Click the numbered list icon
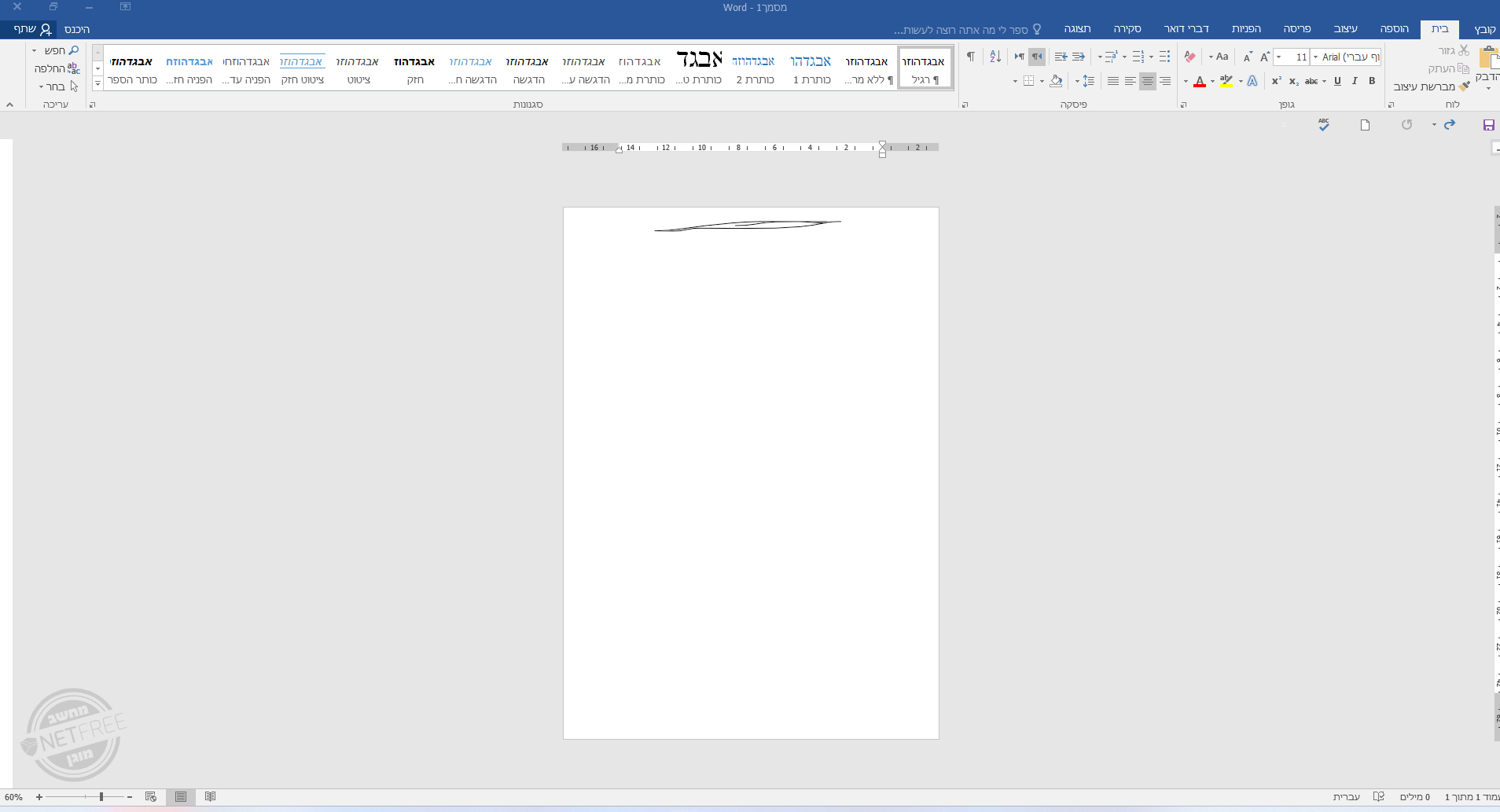The image size is (1500, 812). 1138,57
